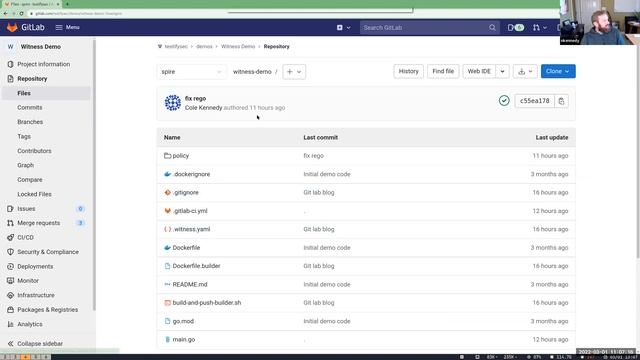This screenshot has height=360, width=640.
Task: Open Locked Files in the sidebar
Action: tap(34, 194)
